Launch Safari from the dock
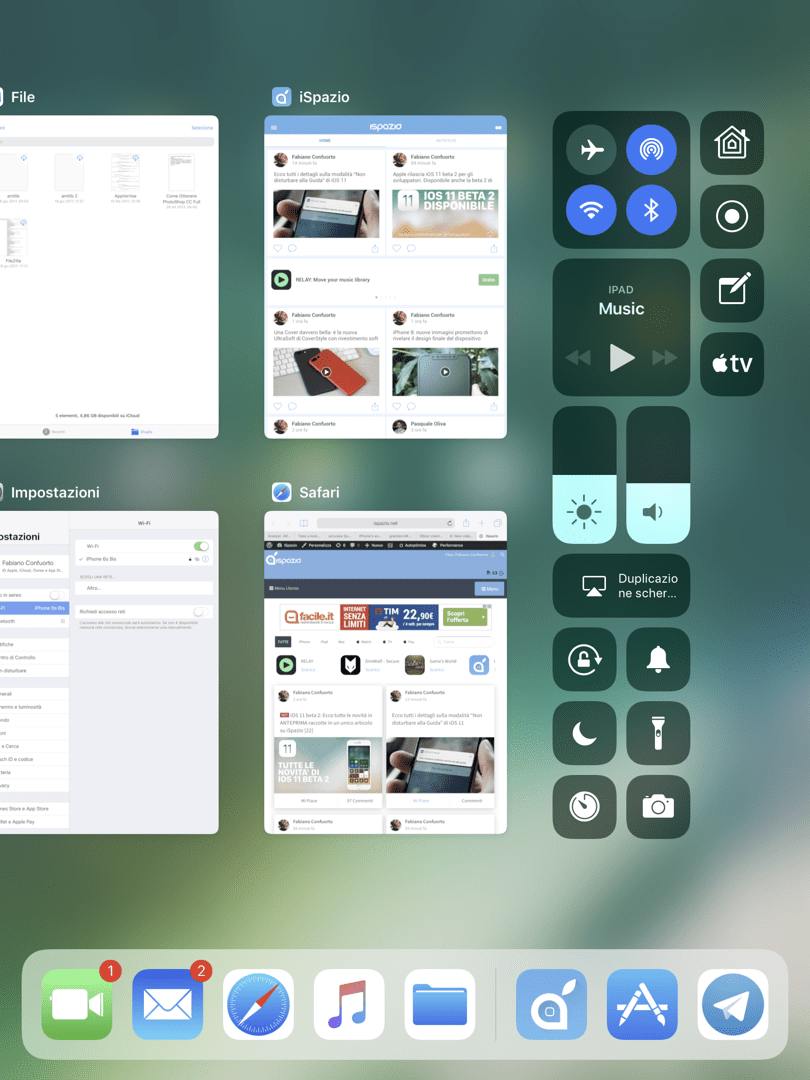Image resolution: width=810 pixels, height=1080 pixels. [x=258, y=1004]
